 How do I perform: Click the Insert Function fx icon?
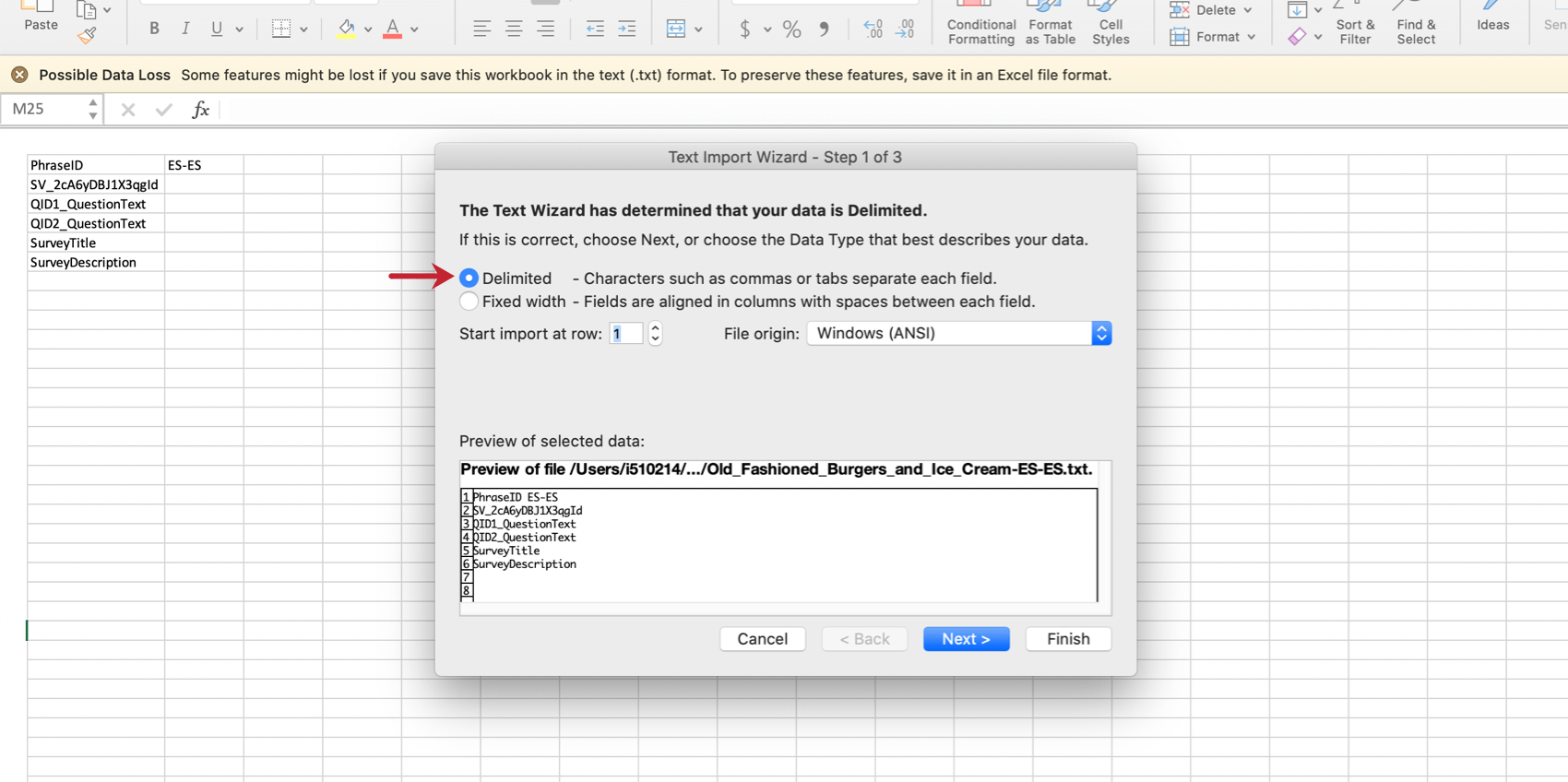click(x=200, y=110)
